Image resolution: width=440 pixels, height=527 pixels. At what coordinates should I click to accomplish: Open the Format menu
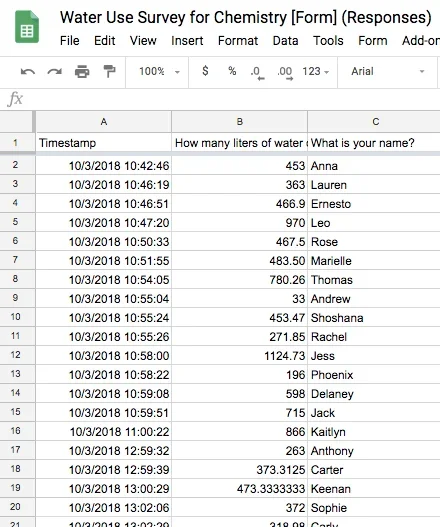(238, 41)
